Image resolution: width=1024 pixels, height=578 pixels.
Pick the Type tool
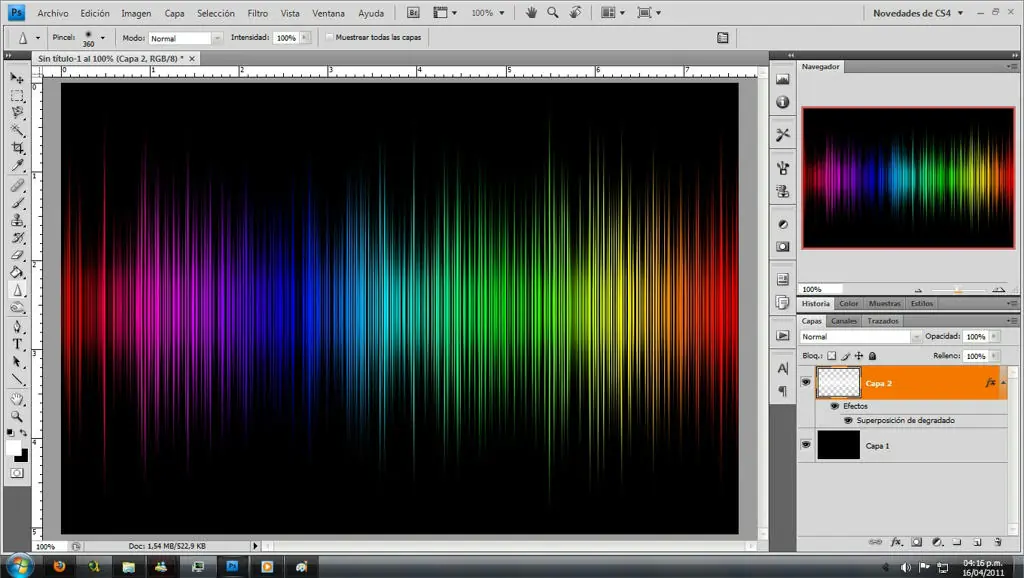(x=17, y=344)
